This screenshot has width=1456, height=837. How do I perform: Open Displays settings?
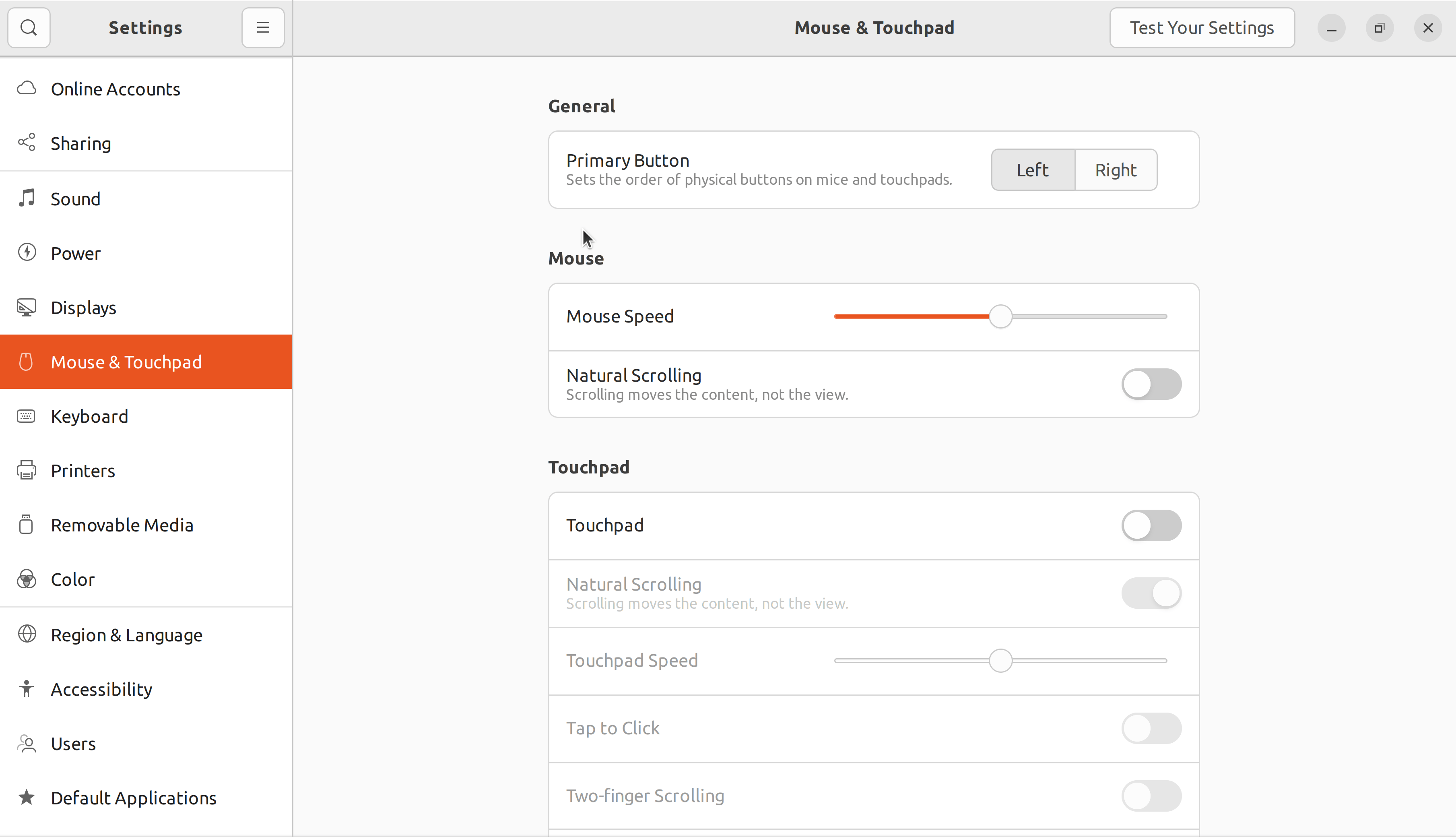(x=83, y=308)
